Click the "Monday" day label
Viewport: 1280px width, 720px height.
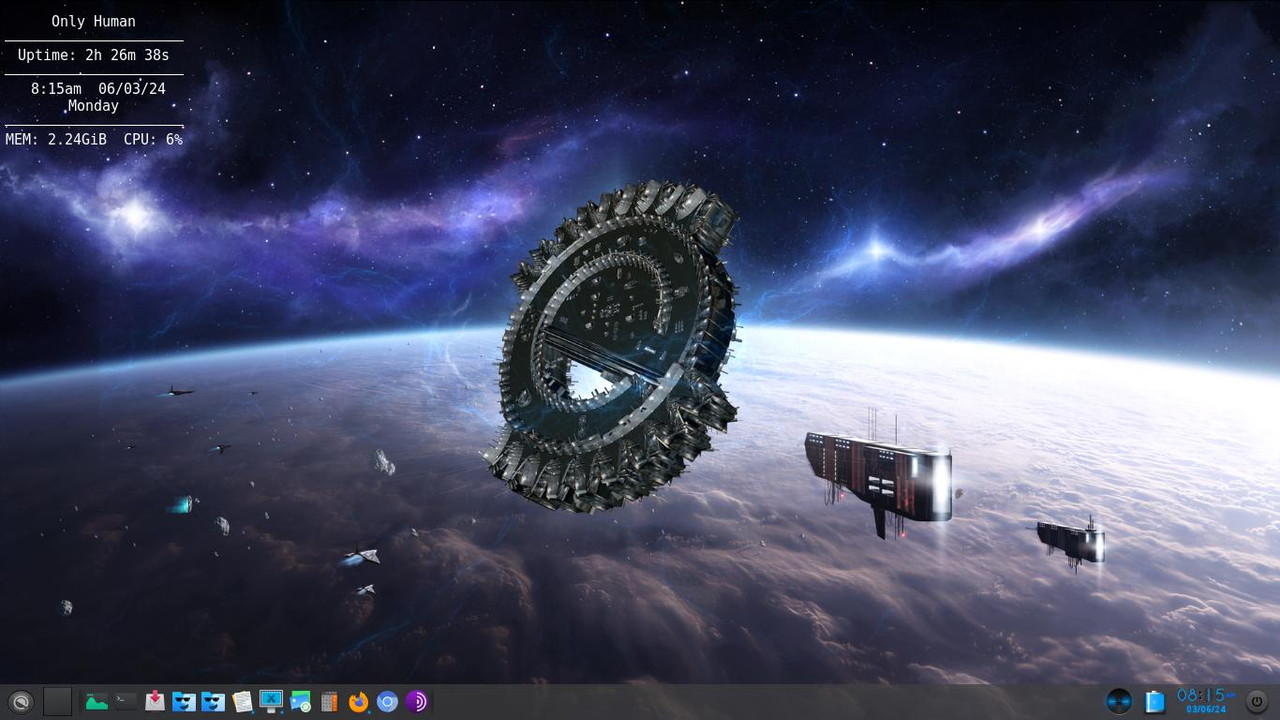pyautogui.click(x=93, y=106)
